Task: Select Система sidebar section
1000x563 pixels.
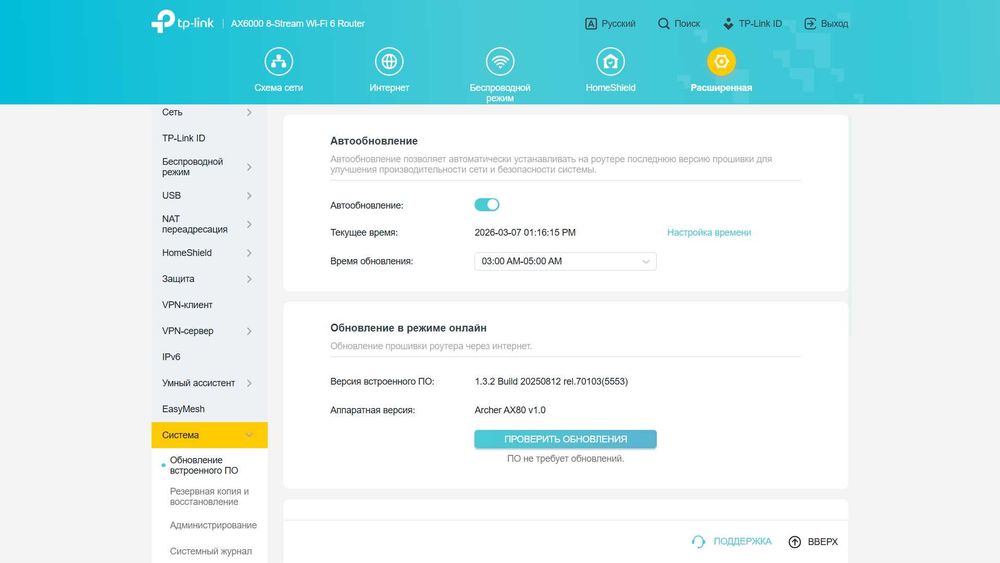Action: click(x=209, y=435)
